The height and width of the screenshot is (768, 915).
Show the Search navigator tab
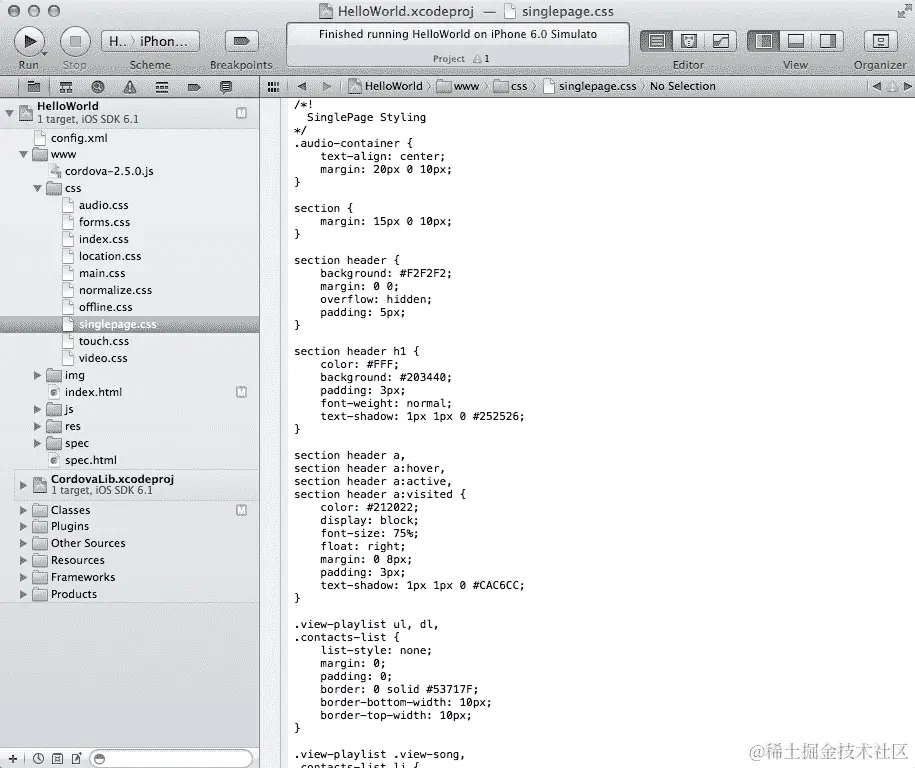click(x=98, y=88)
